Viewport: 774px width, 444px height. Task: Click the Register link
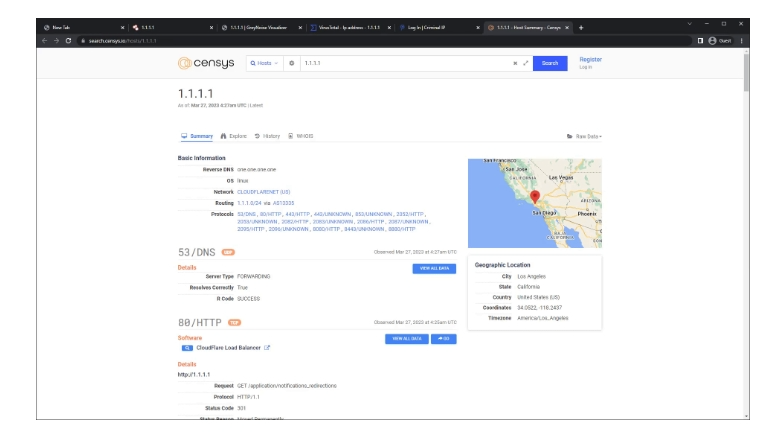point(590,59)
